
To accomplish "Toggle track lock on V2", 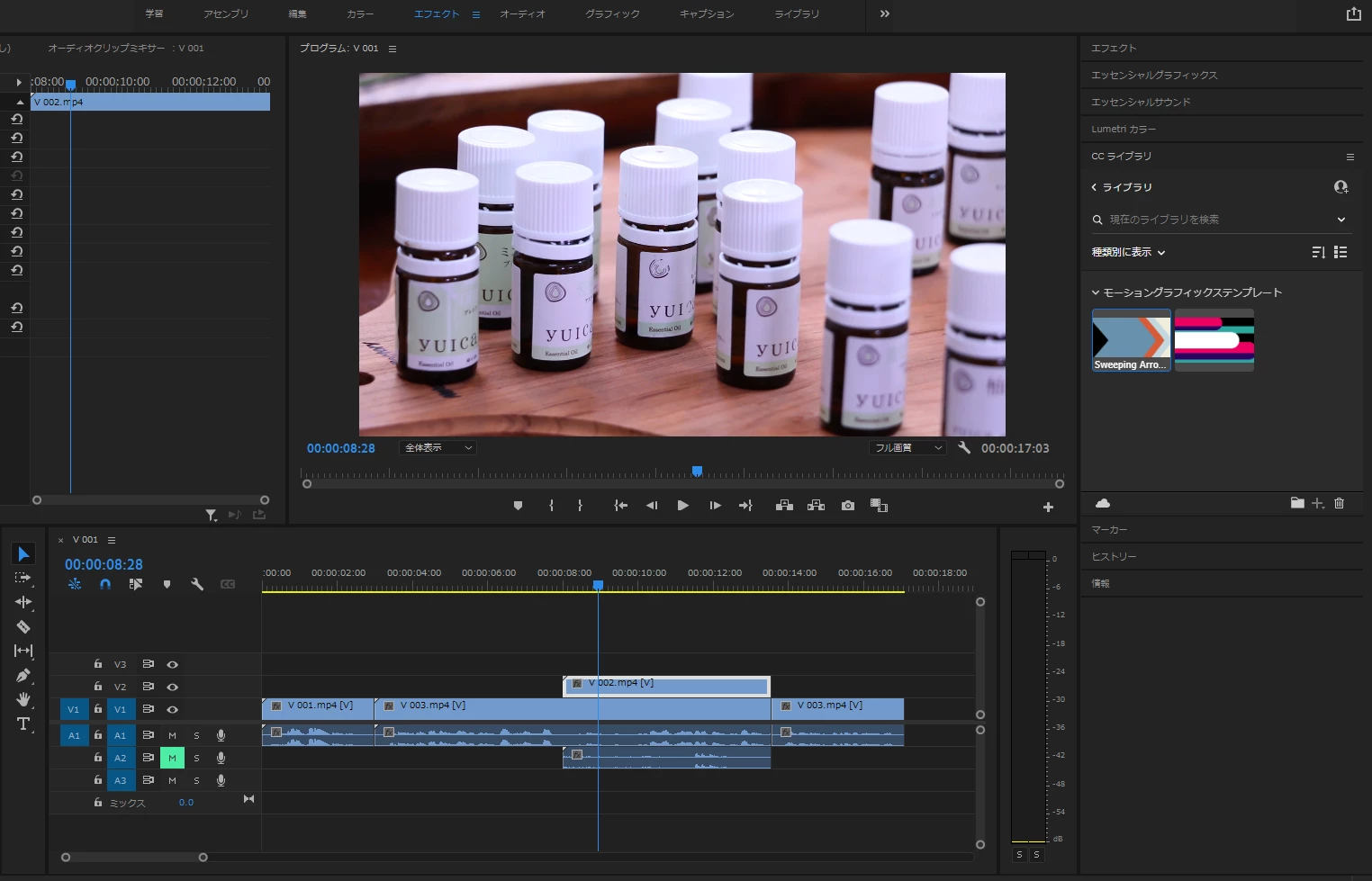I will (97, 686).
